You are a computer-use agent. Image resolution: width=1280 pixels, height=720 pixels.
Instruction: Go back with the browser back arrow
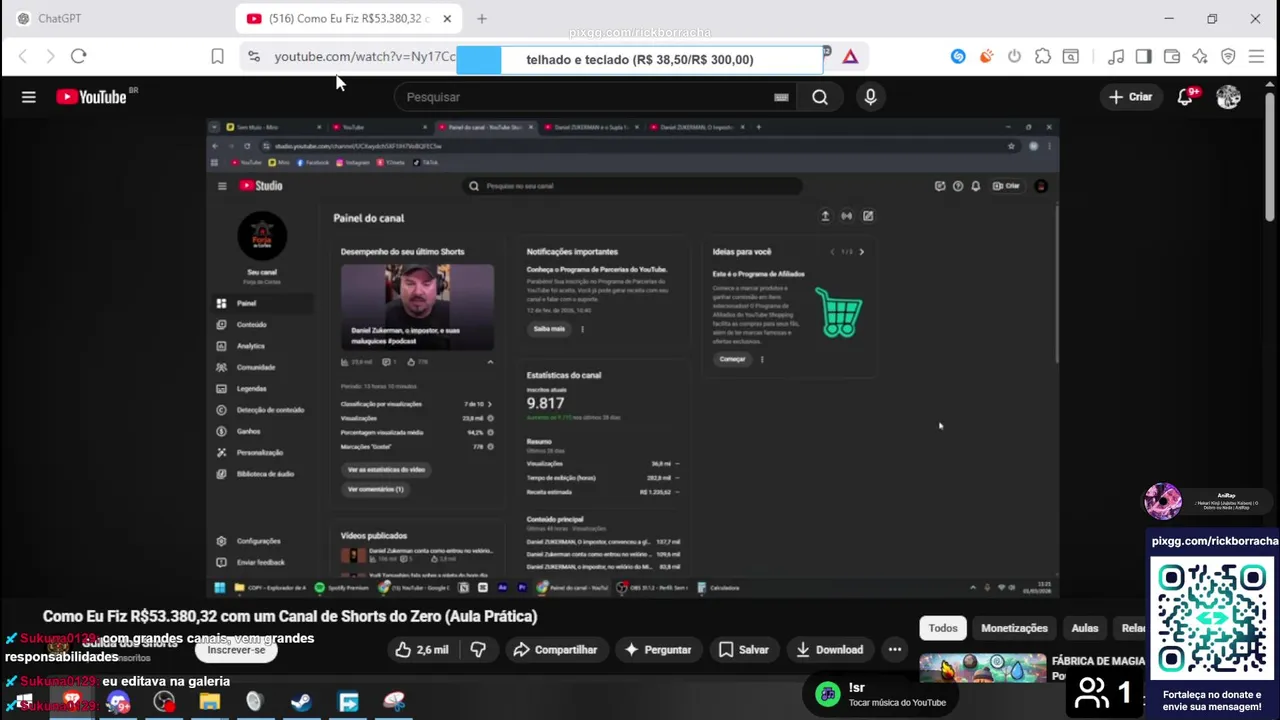click(x=22, y=56)
